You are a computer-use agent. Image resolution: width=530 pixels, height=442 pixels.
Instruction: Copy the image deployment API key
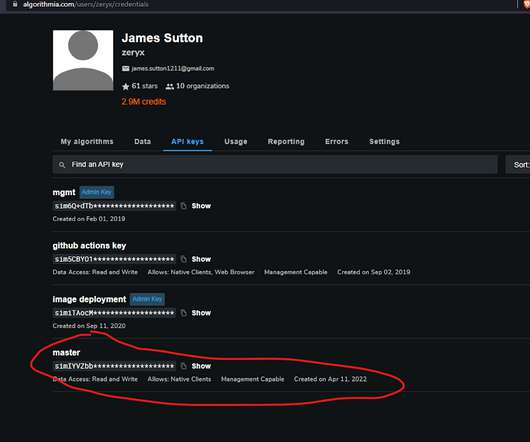pos(184,313)
